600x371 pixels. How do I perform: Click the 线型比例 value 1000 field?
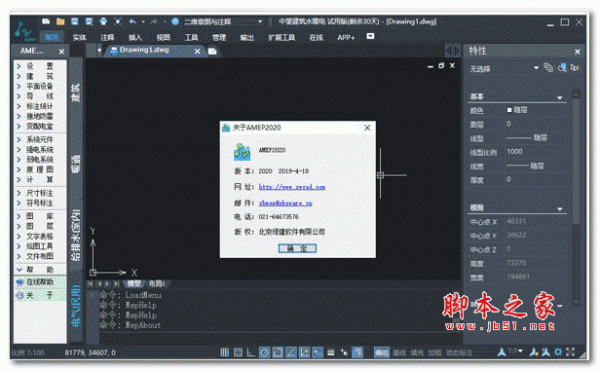536,152
